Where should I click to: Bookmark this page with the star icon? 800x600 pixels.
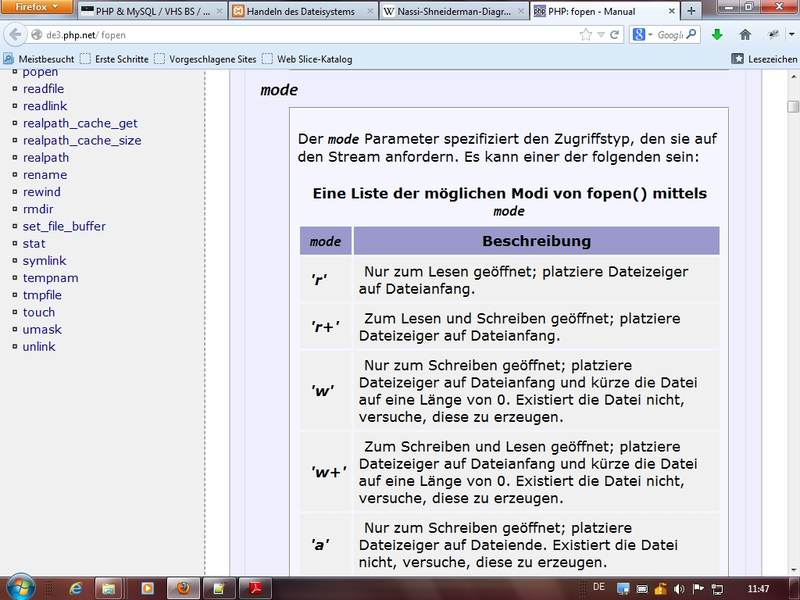point(586,34)
